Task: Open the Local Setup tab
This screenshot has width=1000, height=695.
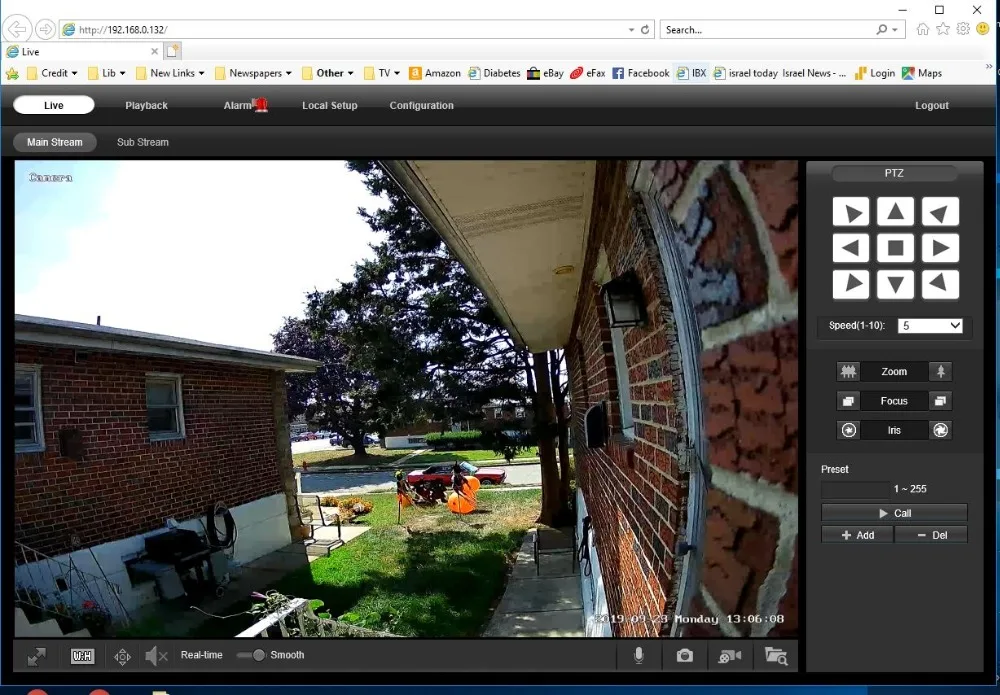Action: pos(330,105)
